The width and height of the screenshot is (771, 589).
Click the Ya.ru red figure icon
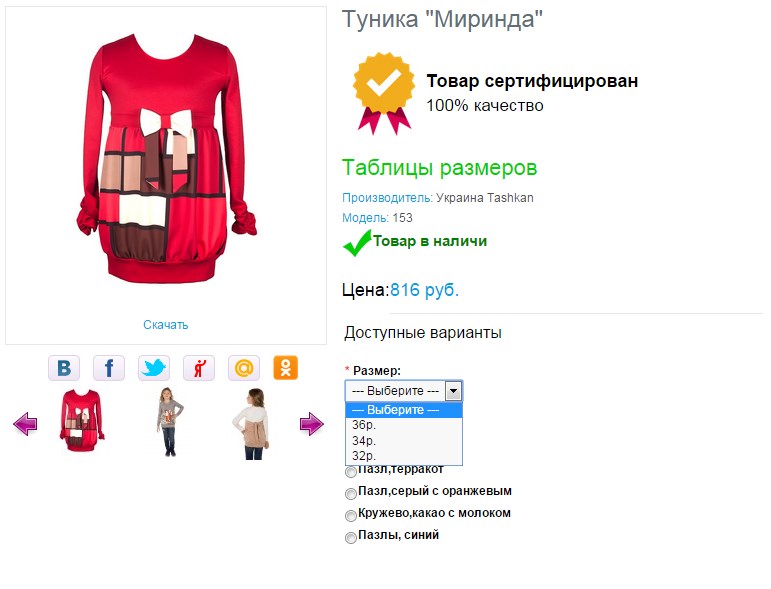(x=199, y=368)
